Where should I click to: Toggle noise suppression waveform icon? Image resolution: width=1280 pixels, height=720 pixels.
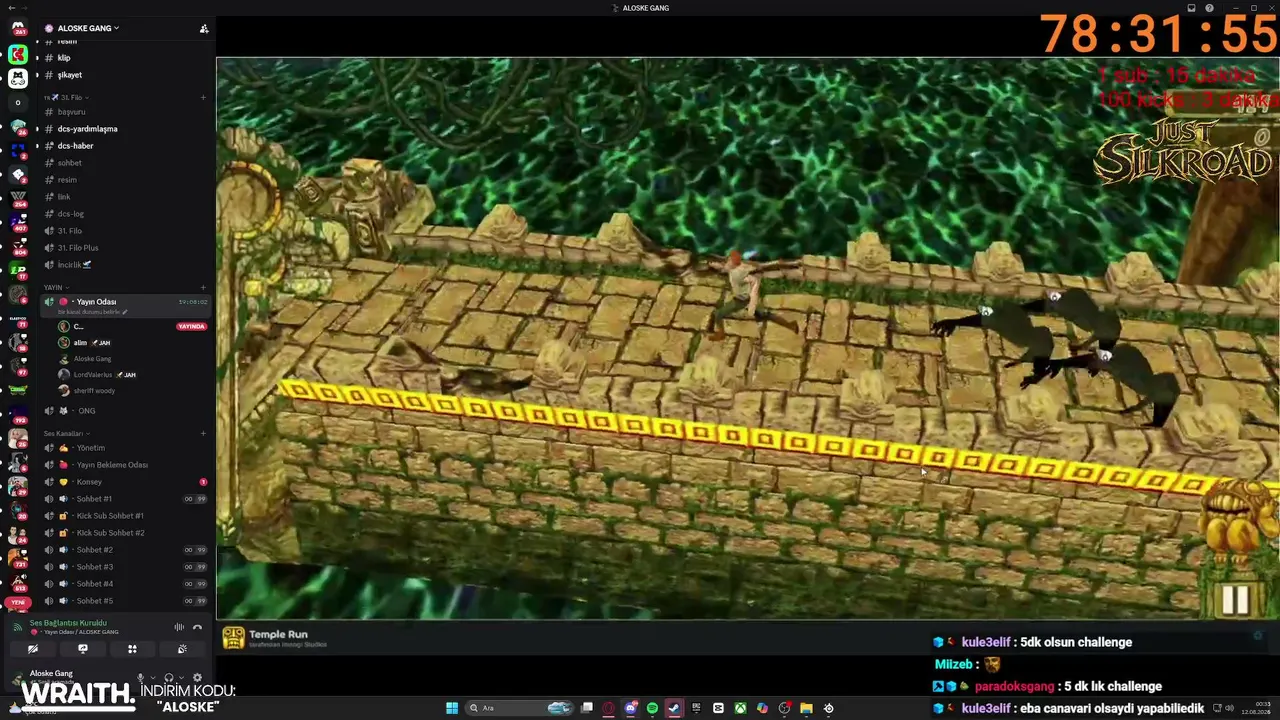179,627
